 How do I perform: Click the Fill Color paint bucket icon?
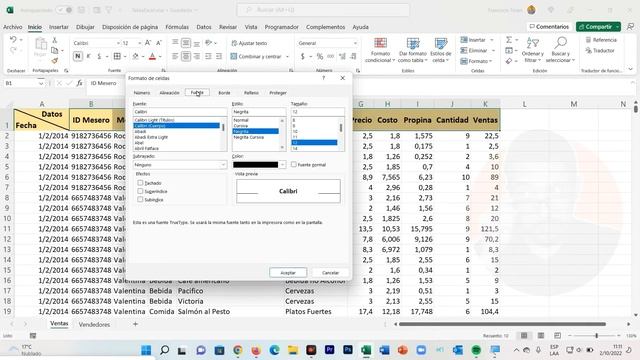(x=136, y=56)
